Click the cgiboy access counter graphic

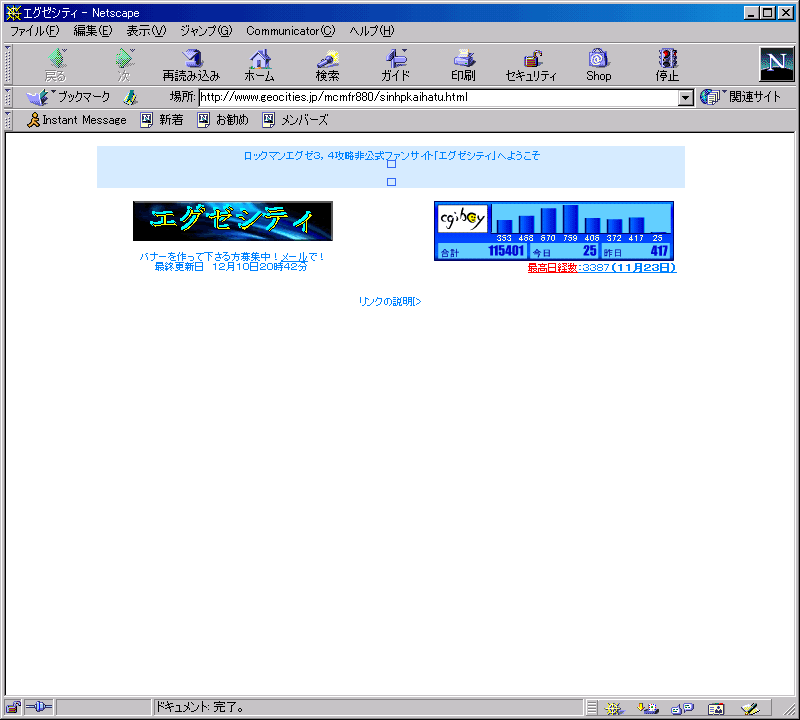pyautogui.click(x=554, y=231)
